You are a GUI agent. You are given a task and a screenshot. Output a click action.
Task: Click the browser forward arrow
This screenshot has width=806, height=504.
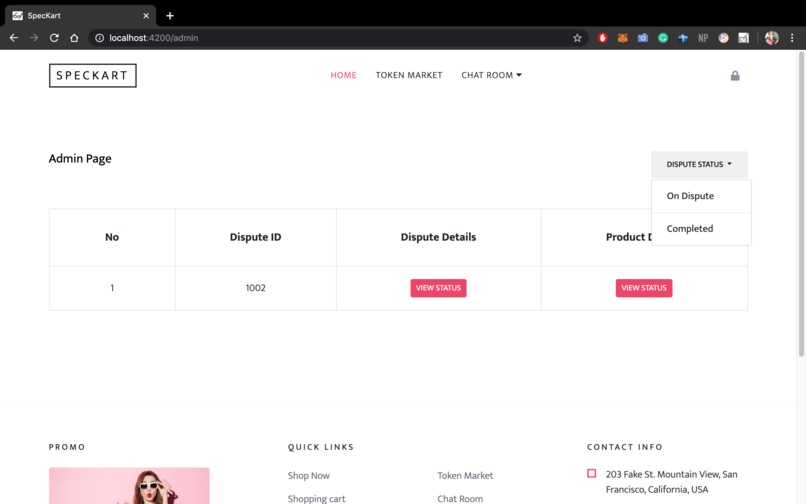pos(34,38)
